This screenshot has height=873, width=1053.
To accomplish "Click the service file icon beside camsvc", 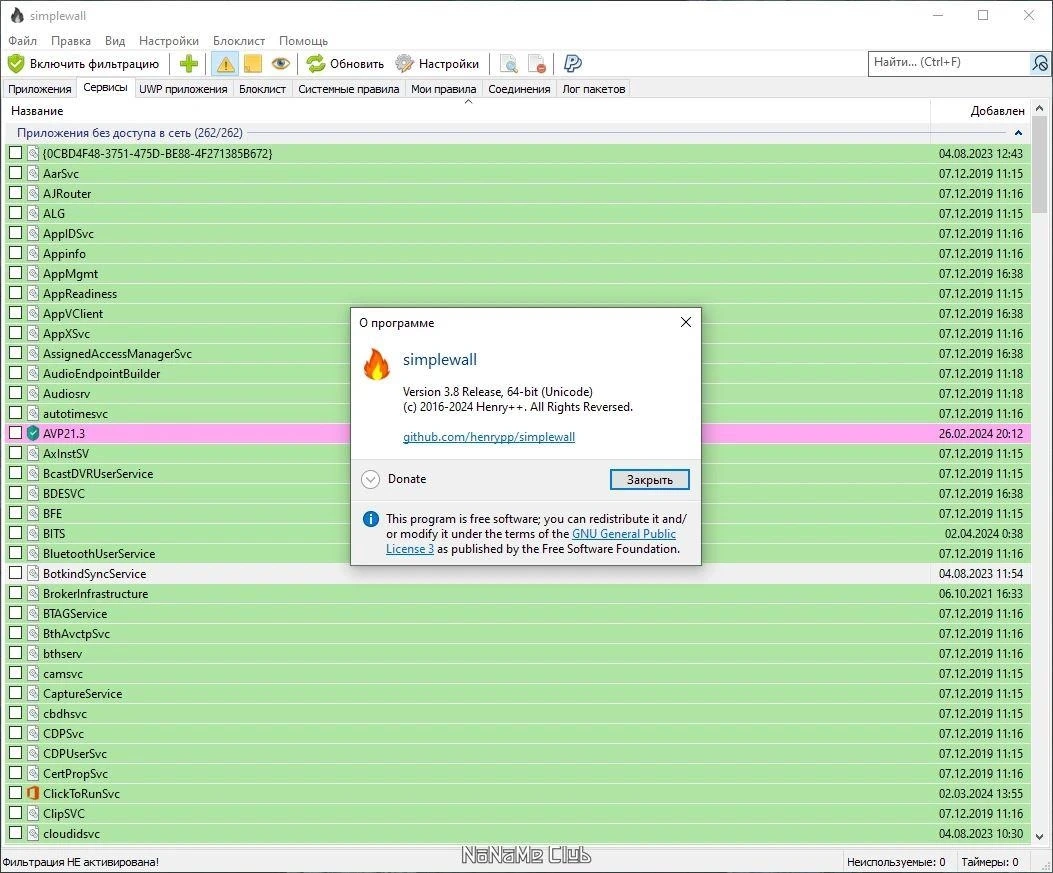I will pyautogui.click(x=33, y=673).
